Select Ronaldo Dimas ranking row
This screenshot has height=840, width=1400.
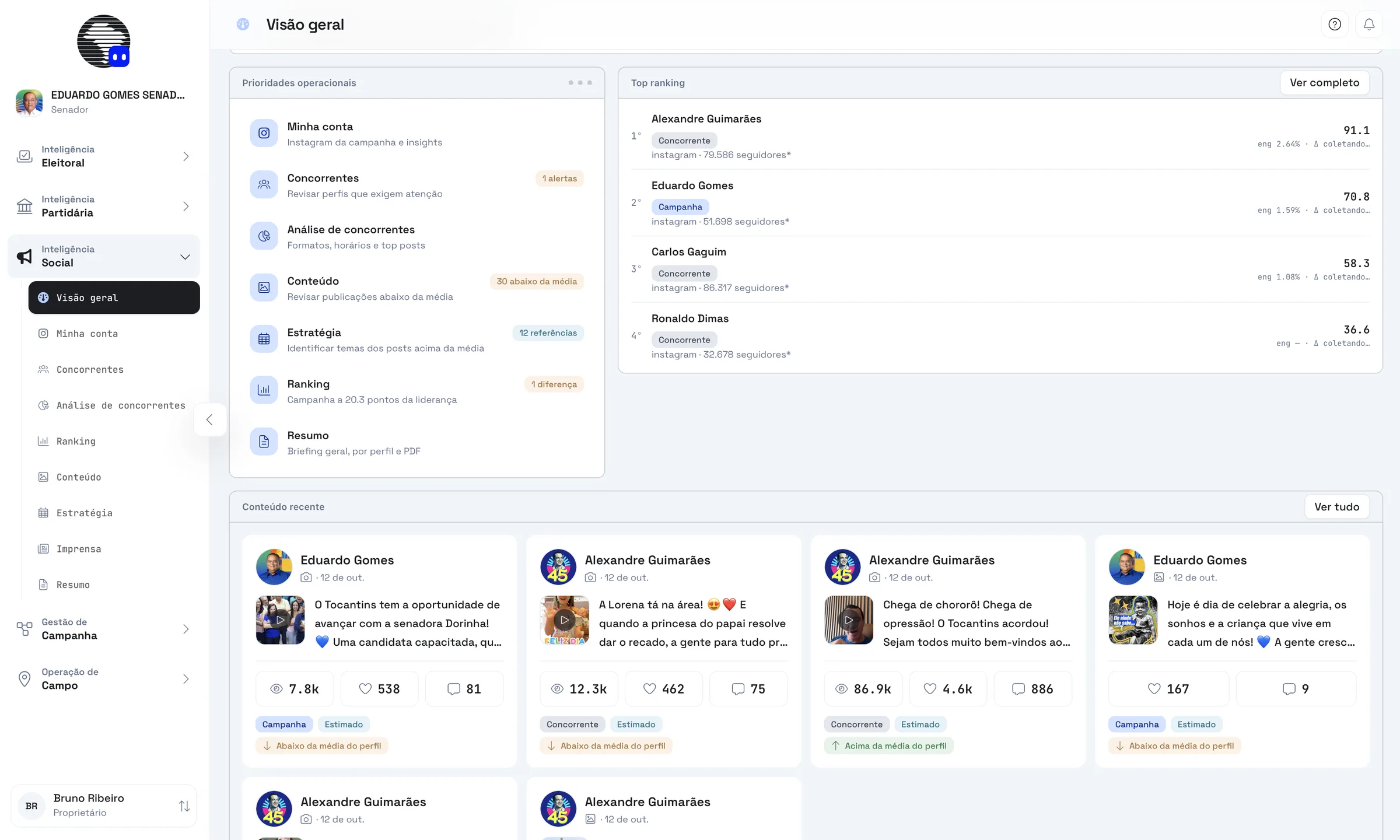1000,336
